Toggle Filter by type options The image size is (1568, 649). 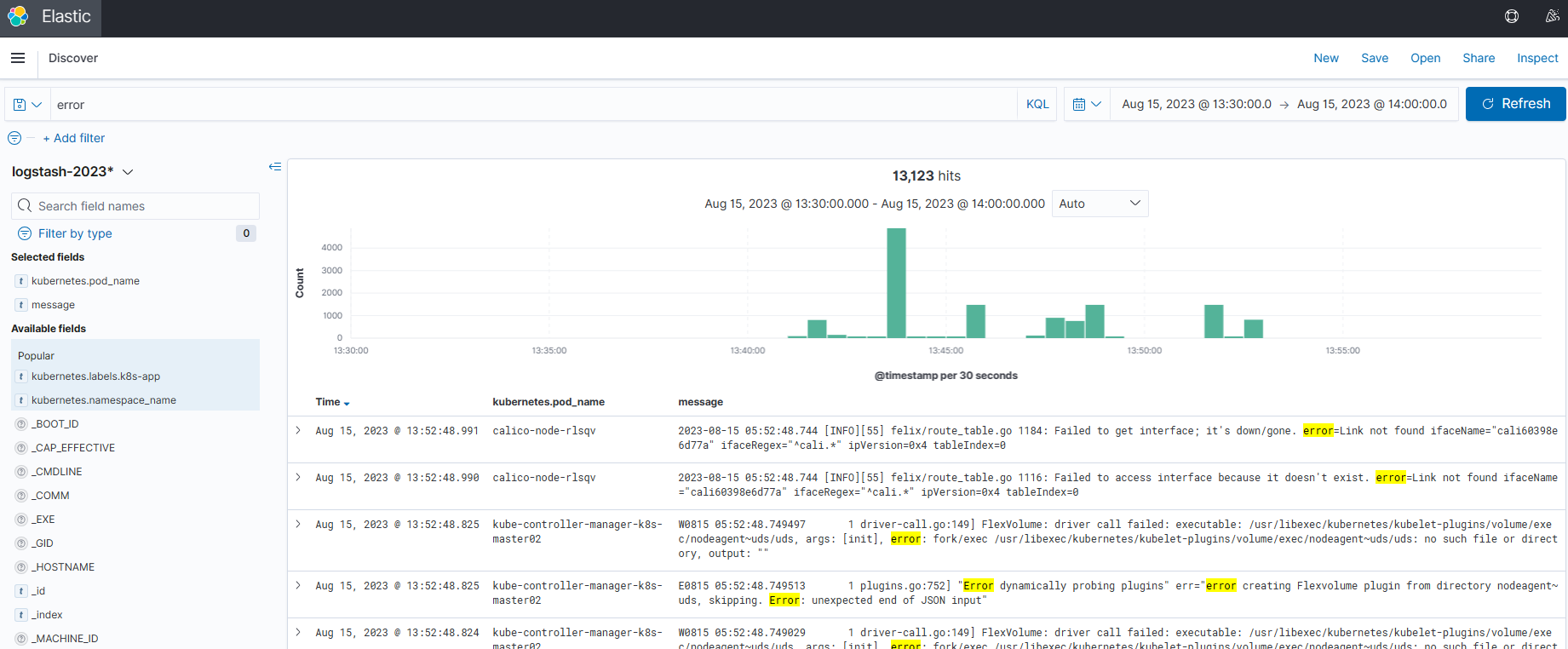75,233
